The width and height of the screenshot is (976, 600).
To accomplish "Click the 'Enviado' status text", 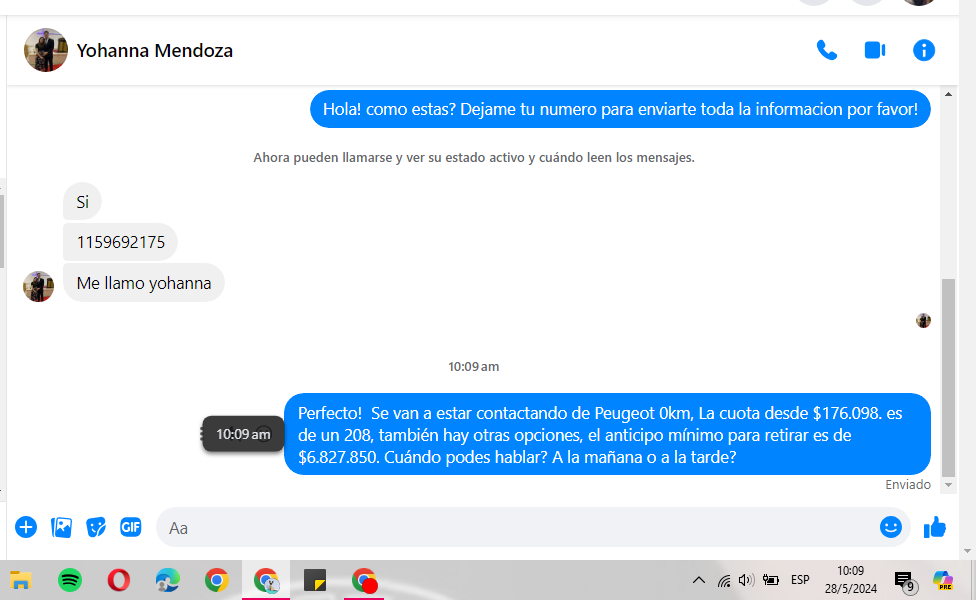I will pyautogui.click(x=908, y=485).
